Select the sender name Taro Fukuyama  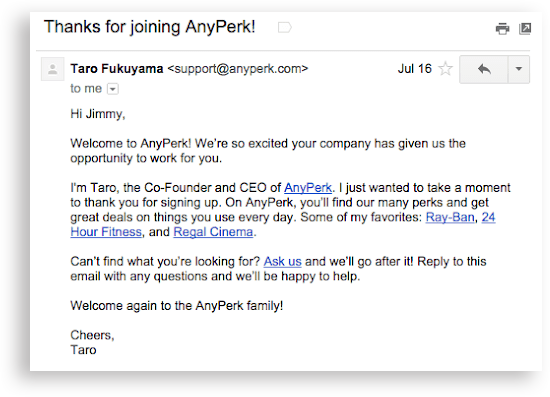(117, 69)
